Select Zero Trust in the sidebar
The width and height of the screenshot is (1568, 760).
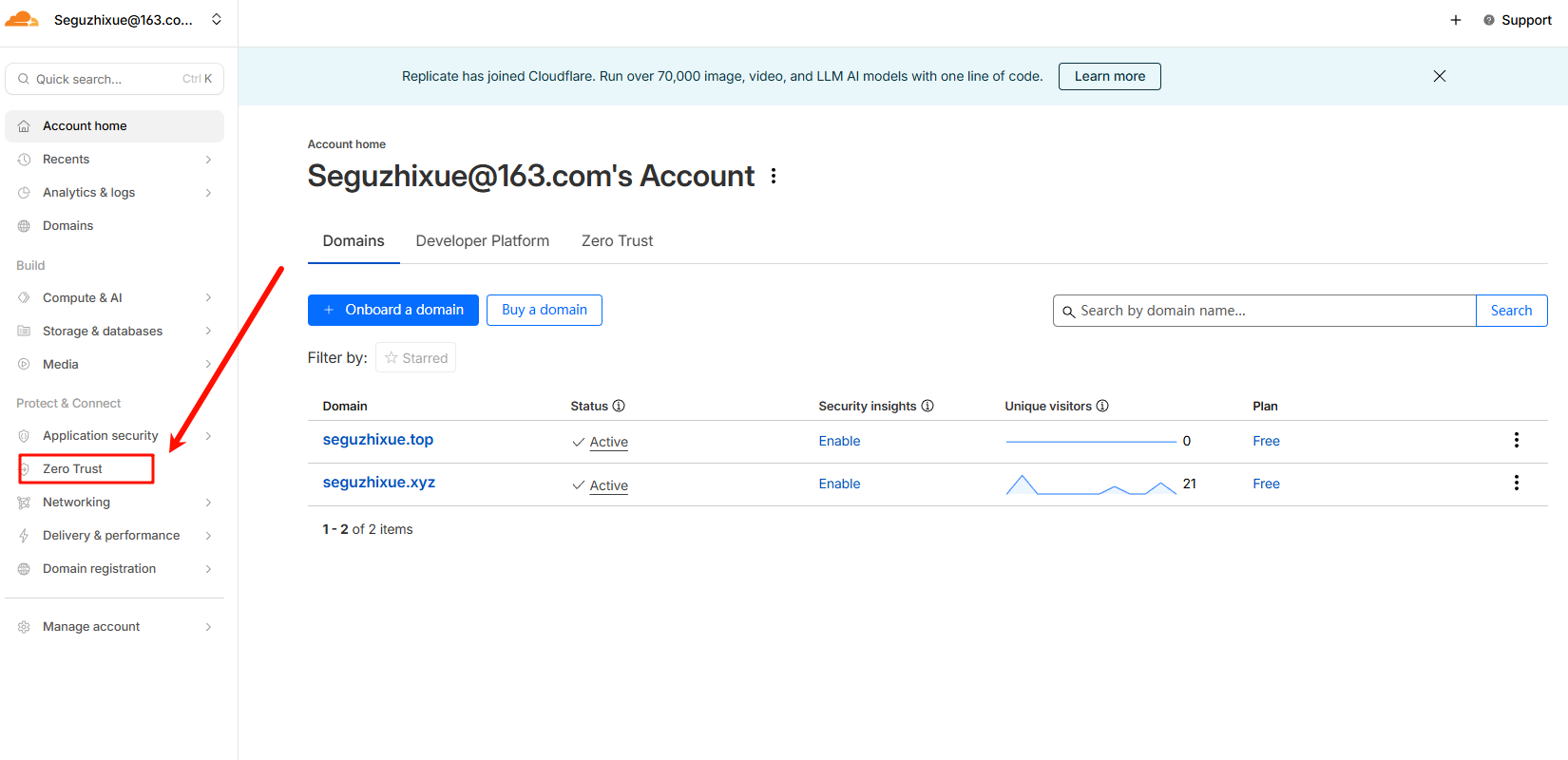pos(73,469)
